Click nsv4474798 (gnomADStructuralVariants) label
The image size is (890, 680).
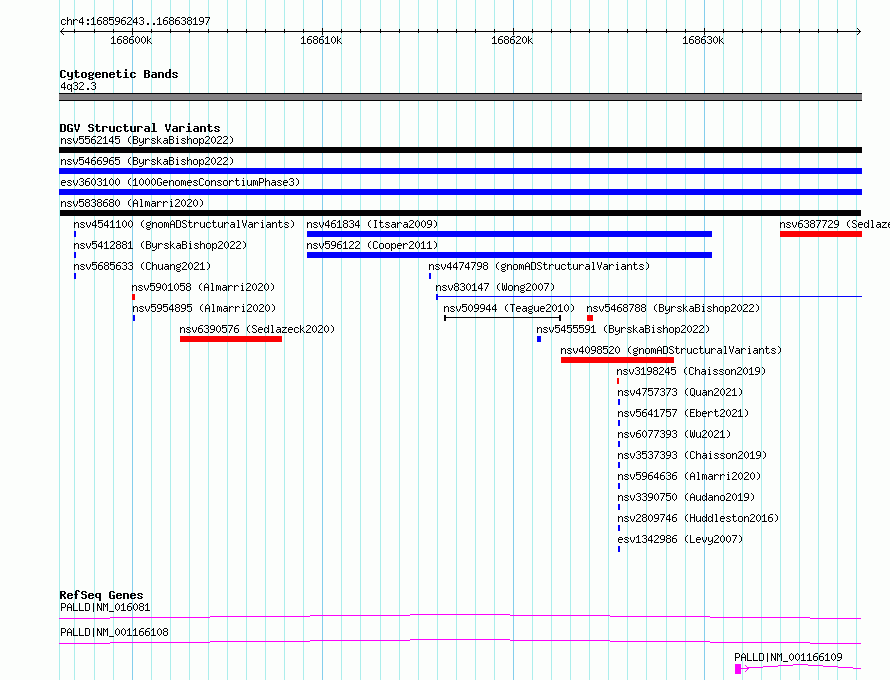pos(539,266)
